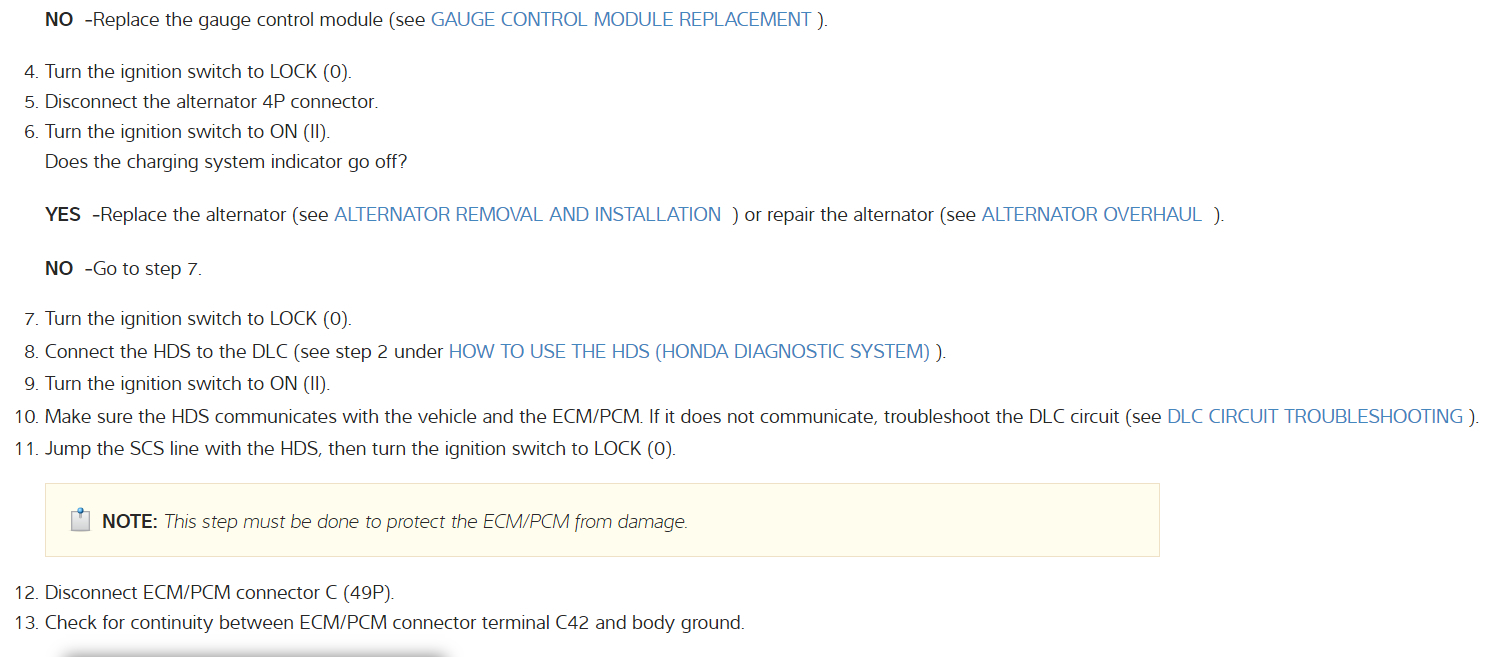Viewport: 1501px width, 657px height.
Task: Follow the ALTERNATOR OVERHAUL link
Action: (1091, 215)
